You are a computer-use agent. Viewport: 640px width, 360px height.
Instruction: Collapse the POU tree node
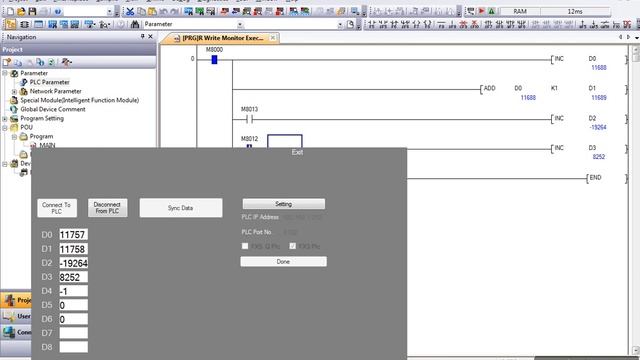point(5,127)
